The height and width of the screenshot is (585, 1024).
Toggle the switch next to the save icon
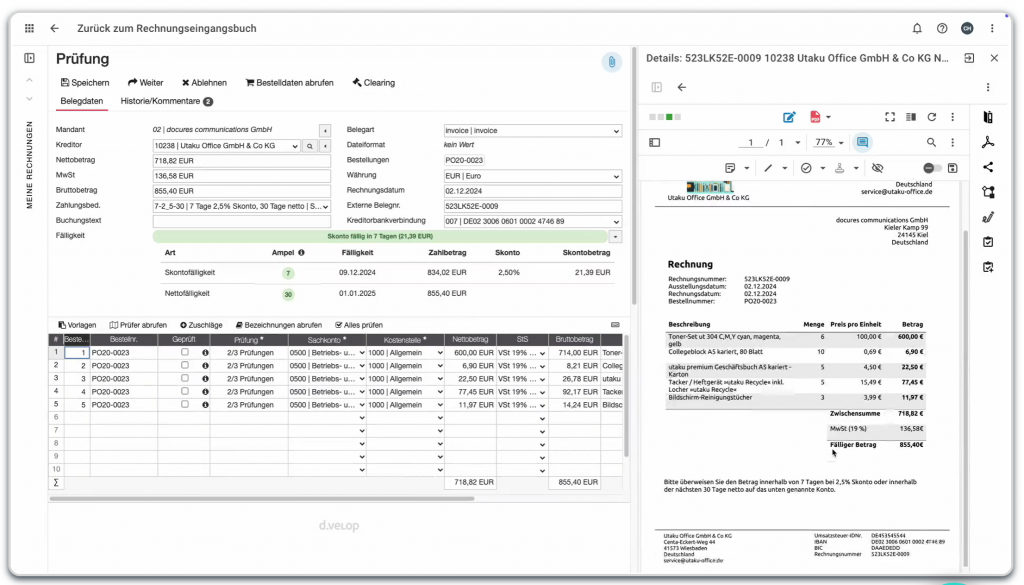pos(932,168)
